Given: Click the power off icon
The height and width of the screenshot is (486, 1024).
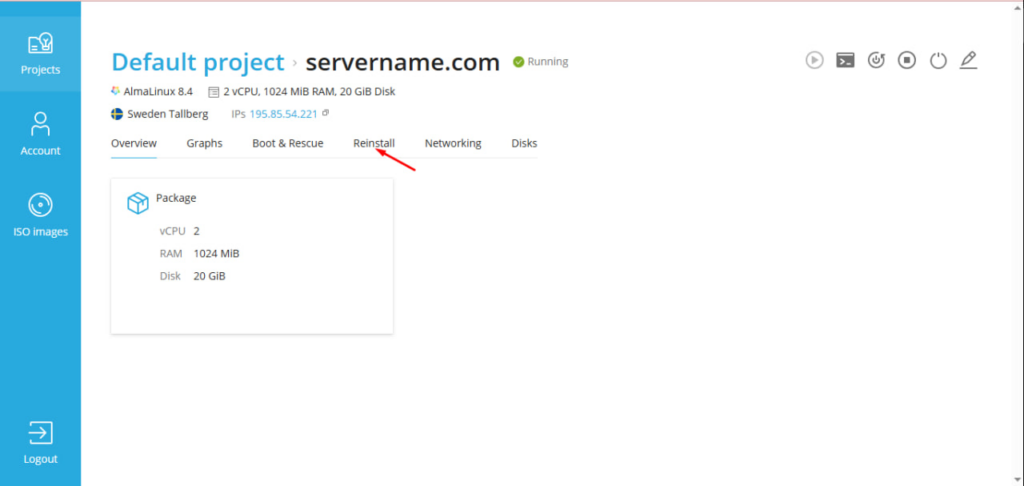Looking at the screenshot, I should pyautogui.click(x=937, y=60).
